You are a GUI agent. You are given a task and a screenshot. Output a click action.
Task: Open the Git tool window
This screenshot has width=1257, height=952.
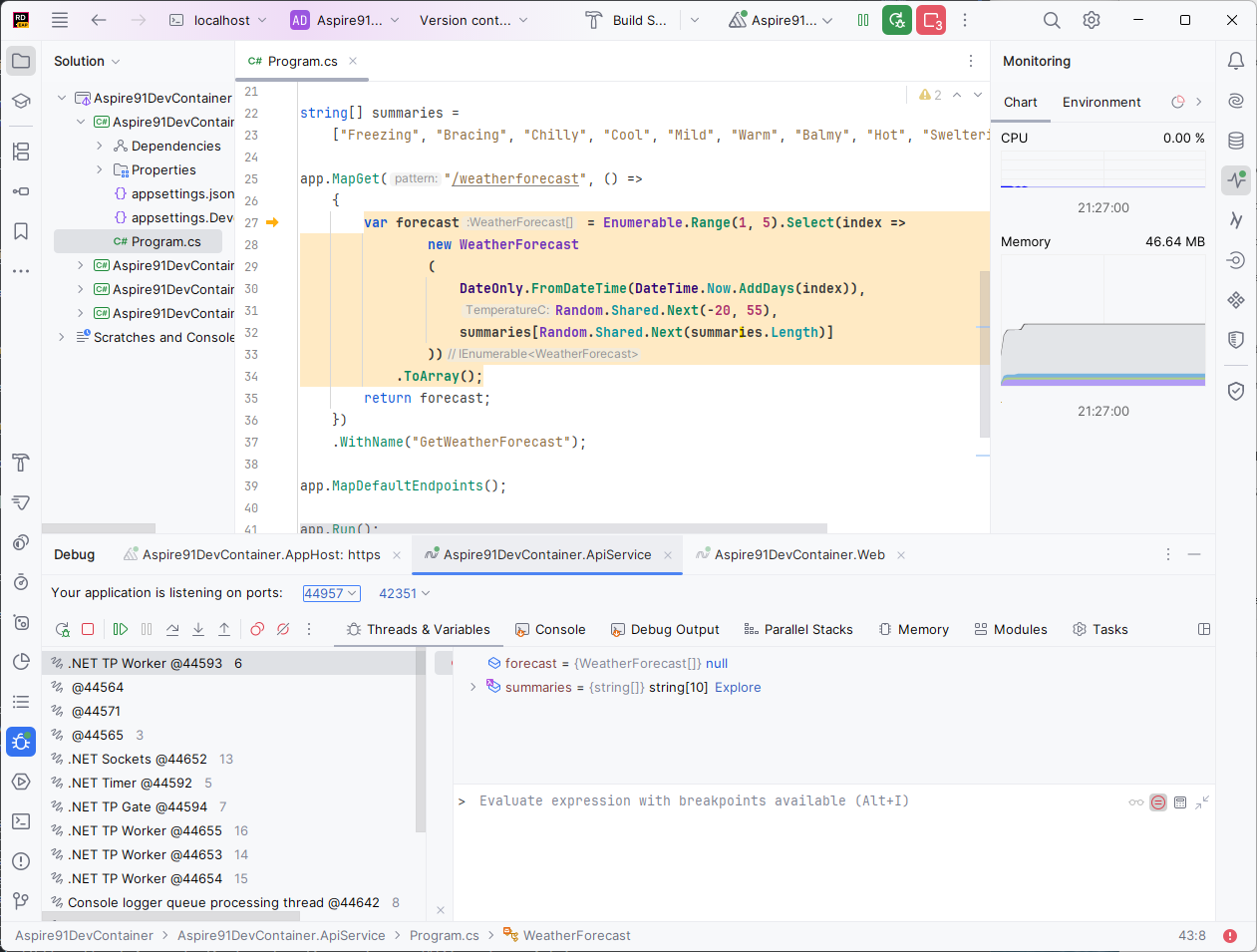[x=21, y=900]
